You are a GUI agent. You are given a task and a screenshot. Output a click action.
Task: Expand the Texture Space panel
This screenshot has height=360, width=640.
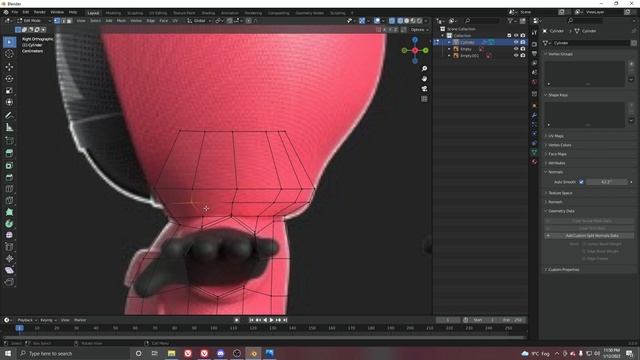point(560,193)
